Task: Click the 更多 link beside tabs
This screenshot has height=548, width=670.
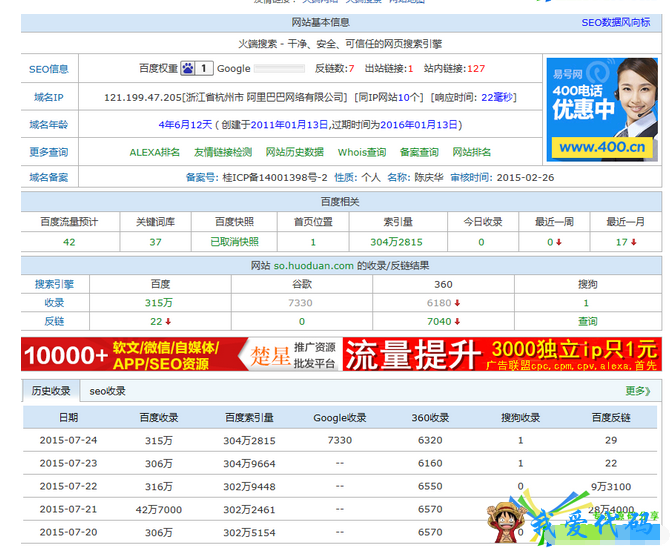Action: [638, 391]
